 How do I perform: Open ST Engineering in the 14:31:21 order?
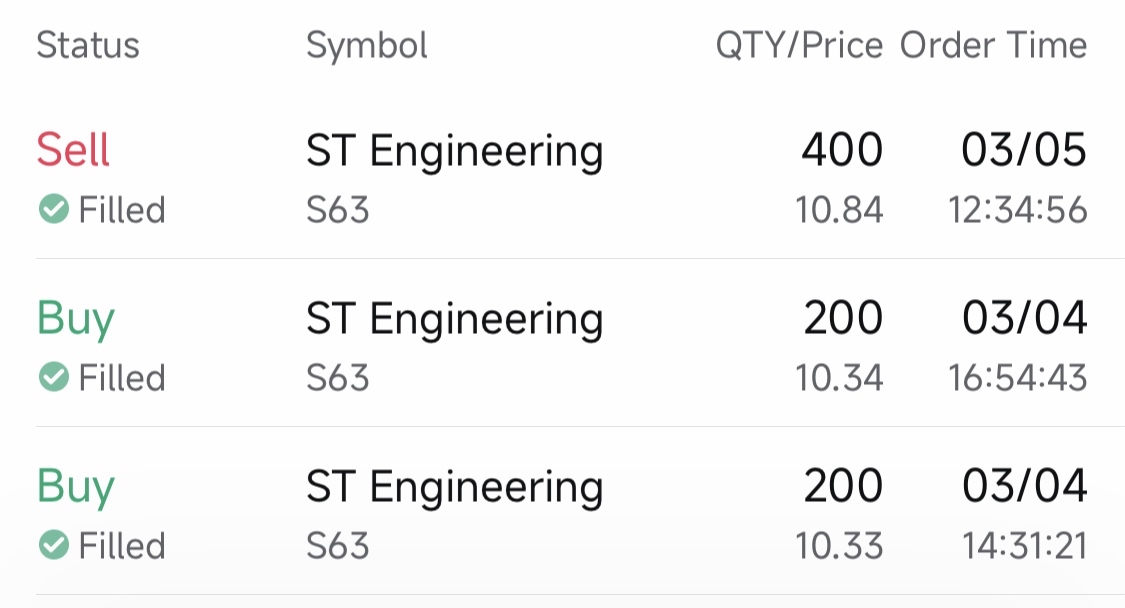click(x=455, y=488)
